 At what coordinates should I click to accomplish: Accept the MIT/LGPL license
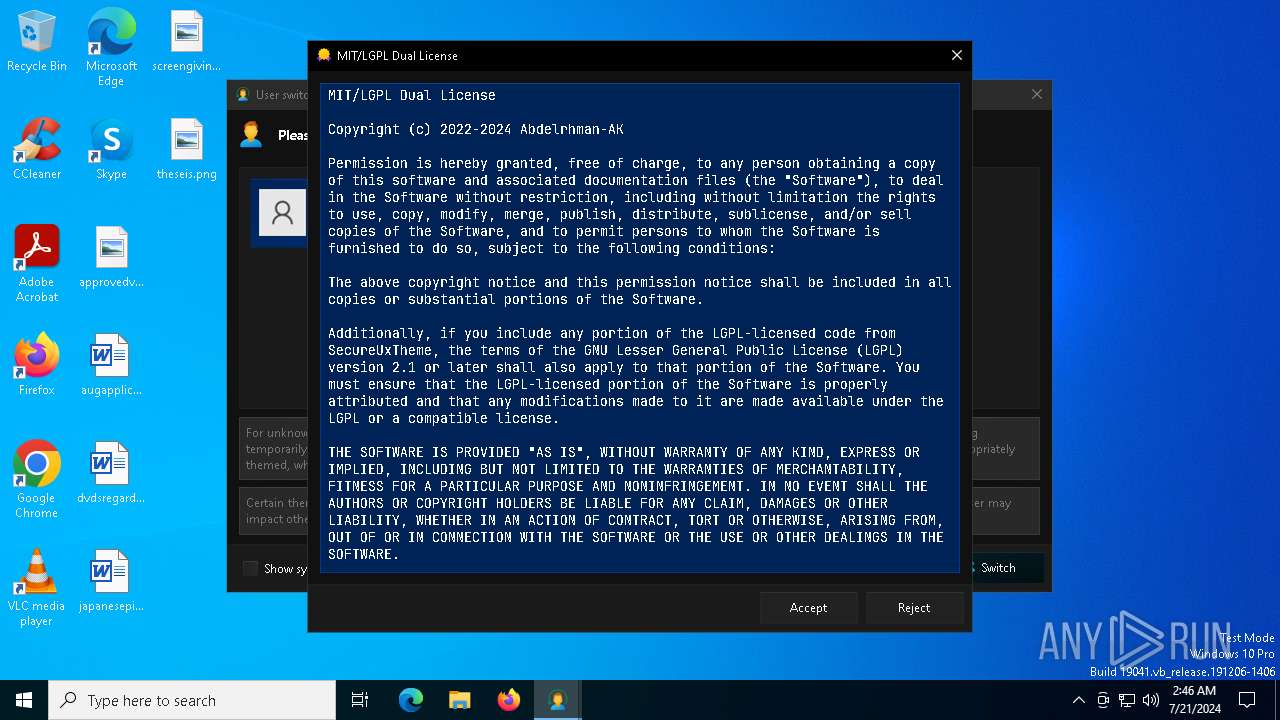click(x=808, y=608)
